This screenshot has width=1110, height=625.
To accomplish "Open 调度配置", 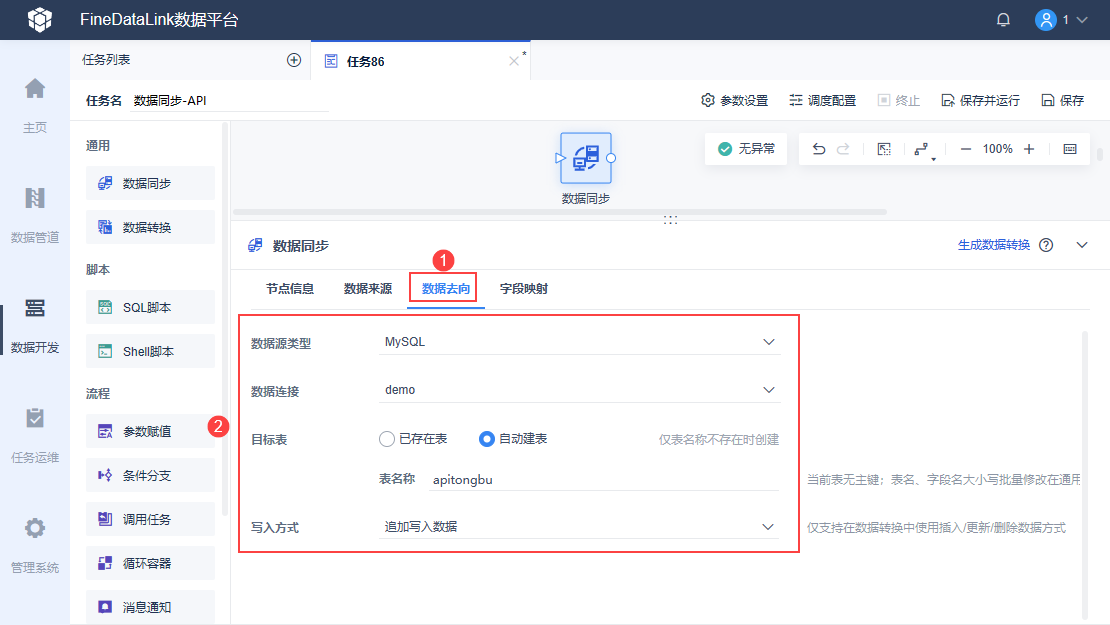I will (x=823, y=101).
